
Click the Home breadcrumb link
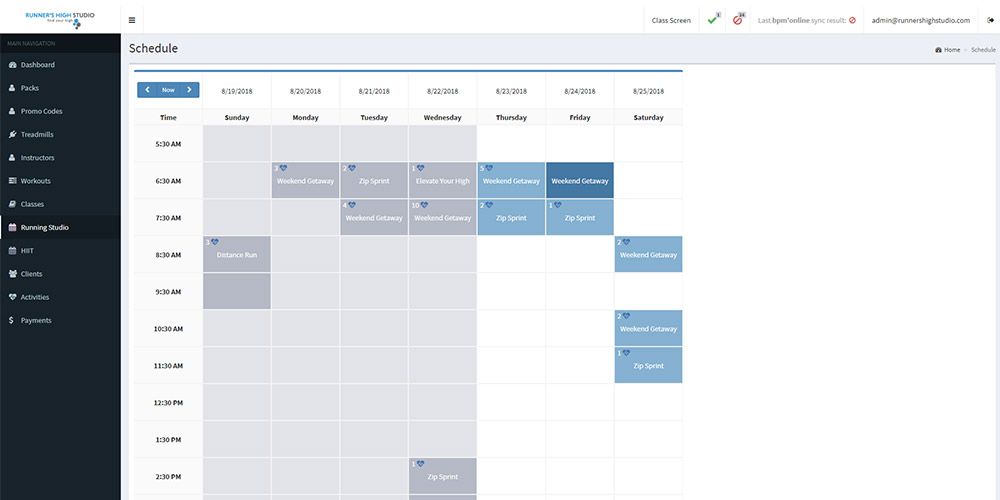pyautogui.click(x=952, y=50)
